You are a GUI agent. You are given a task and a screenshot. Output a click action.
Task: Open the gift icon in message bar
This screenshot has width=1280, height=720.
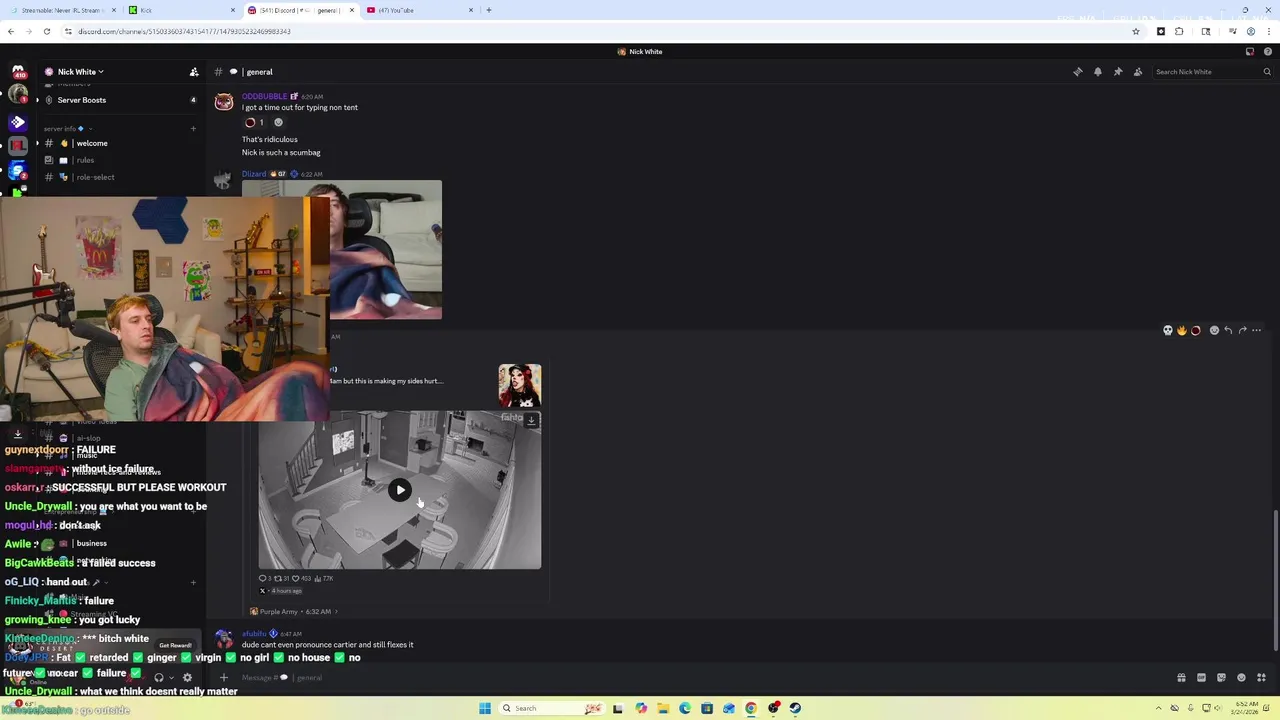pyautogui.click(x=1181, y=677)
